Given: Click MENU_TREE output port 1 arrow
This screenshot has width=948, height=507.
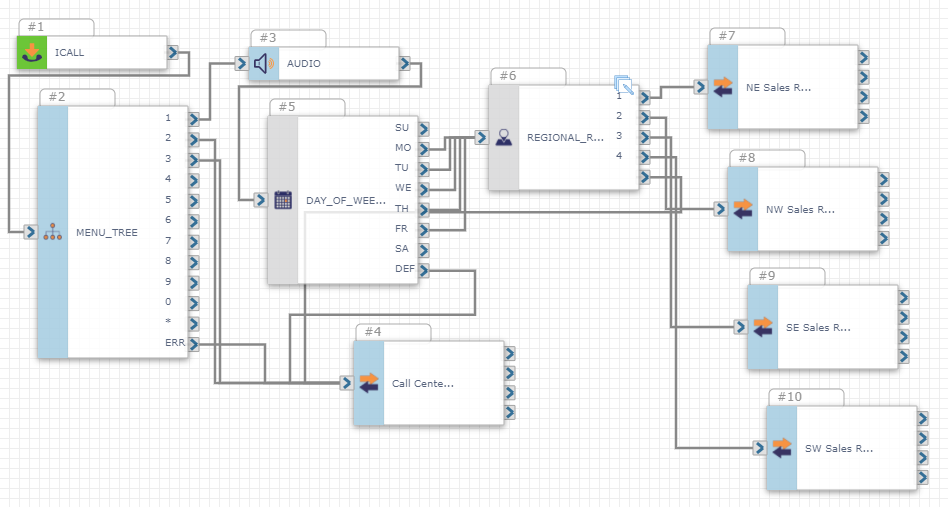Looking at the screenshot, I should coord(193,118).
